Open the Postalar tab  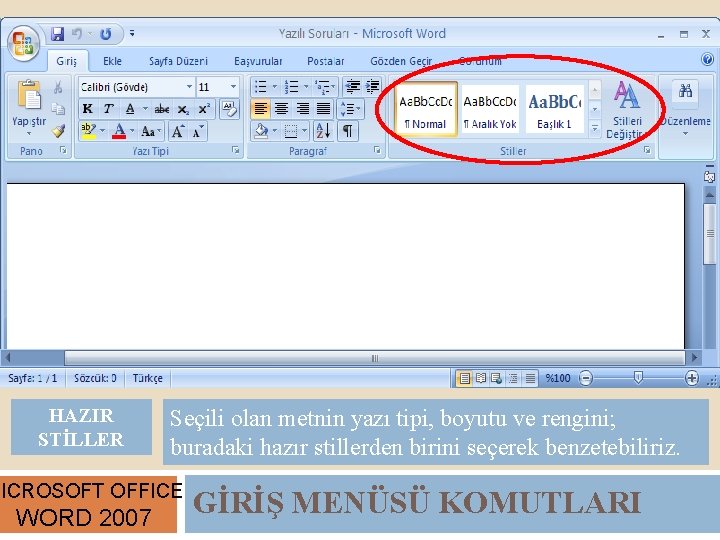pos(326,61)
